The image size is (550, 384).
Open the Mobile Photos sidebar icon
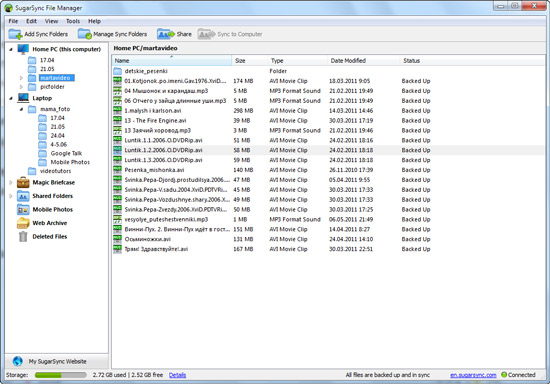tap(23, 210)
